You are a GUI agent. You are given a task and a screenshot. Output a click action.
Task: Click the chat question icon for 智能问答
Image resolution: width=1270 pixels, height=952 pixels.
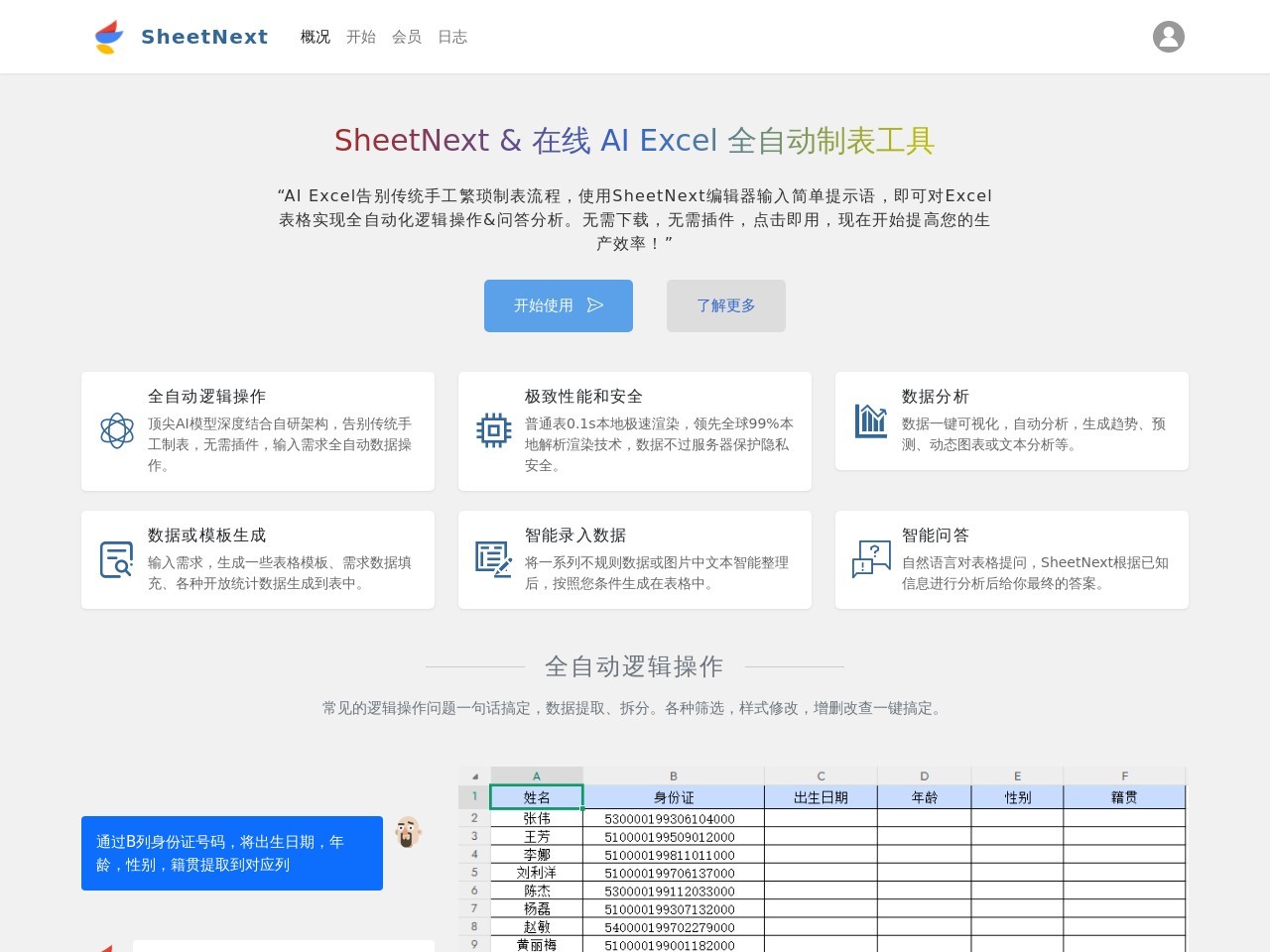point(871,559)
